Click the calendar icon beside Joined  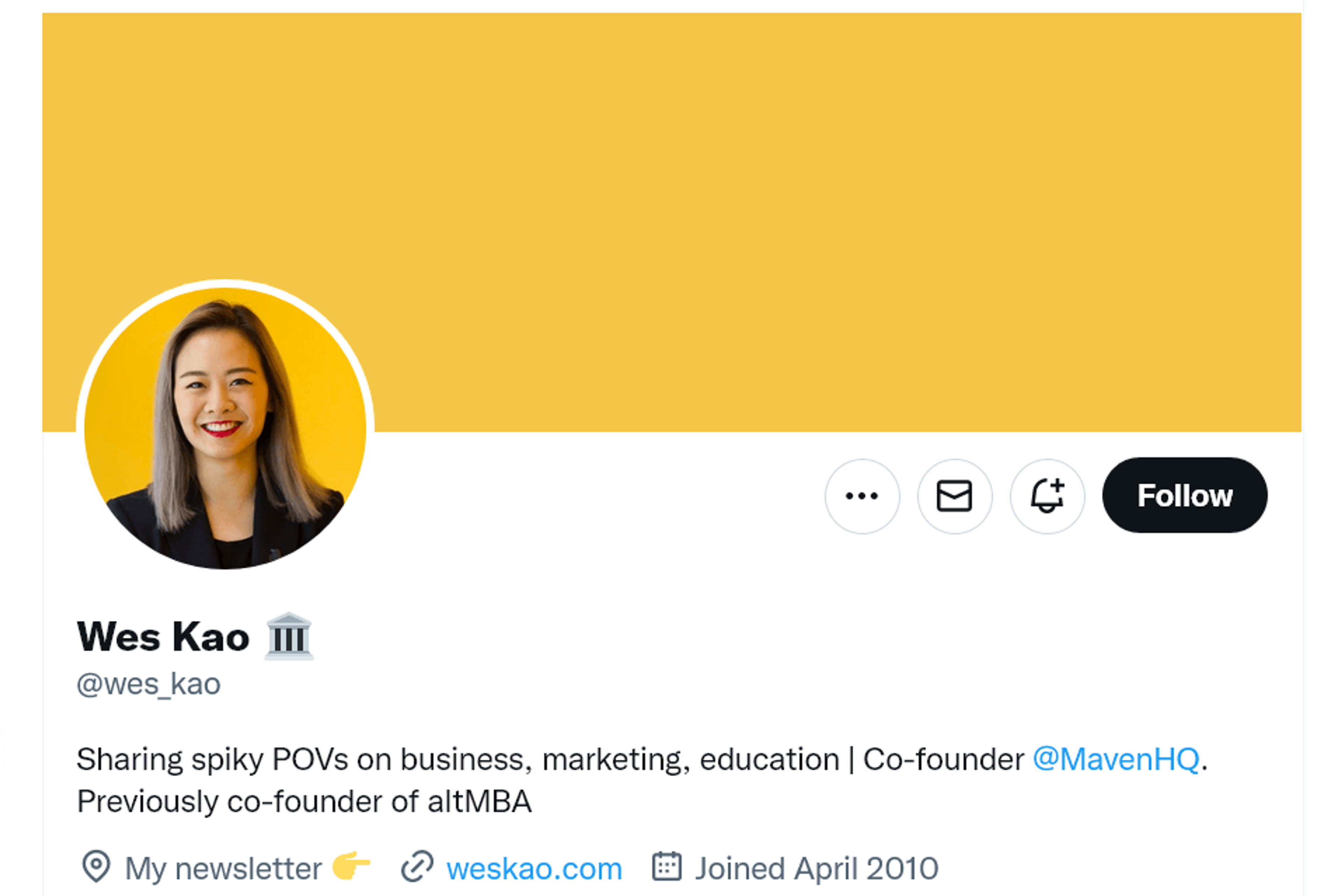[x=667, y=867]
